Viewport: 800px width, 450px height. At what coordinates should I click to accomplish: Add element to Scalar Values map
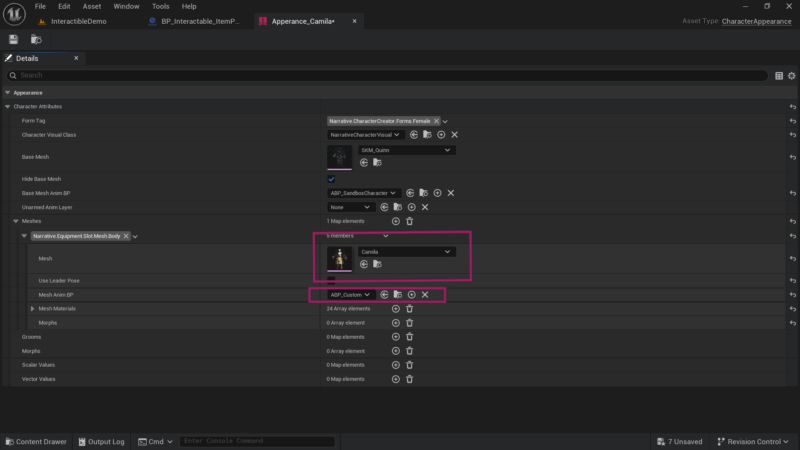pyautogui.click(x=395, y=365)
